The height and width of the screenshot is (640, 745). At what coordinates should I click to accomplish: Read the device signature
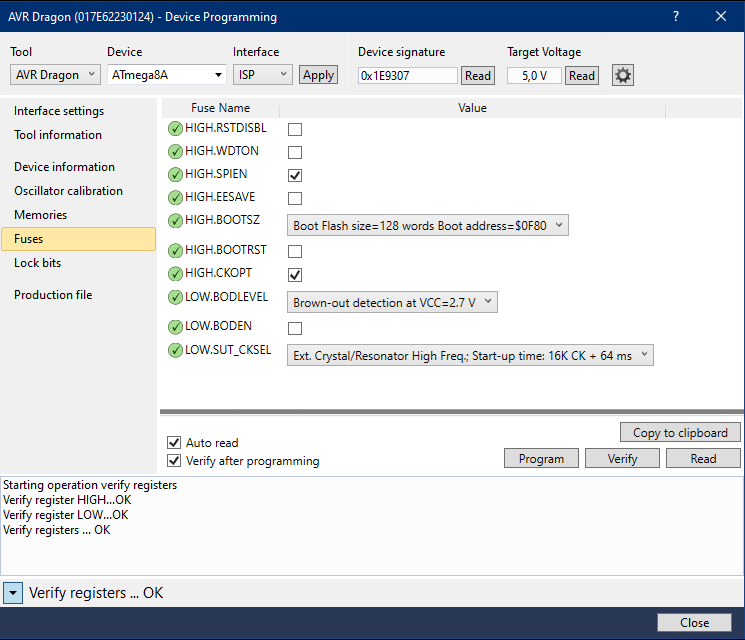478,76
